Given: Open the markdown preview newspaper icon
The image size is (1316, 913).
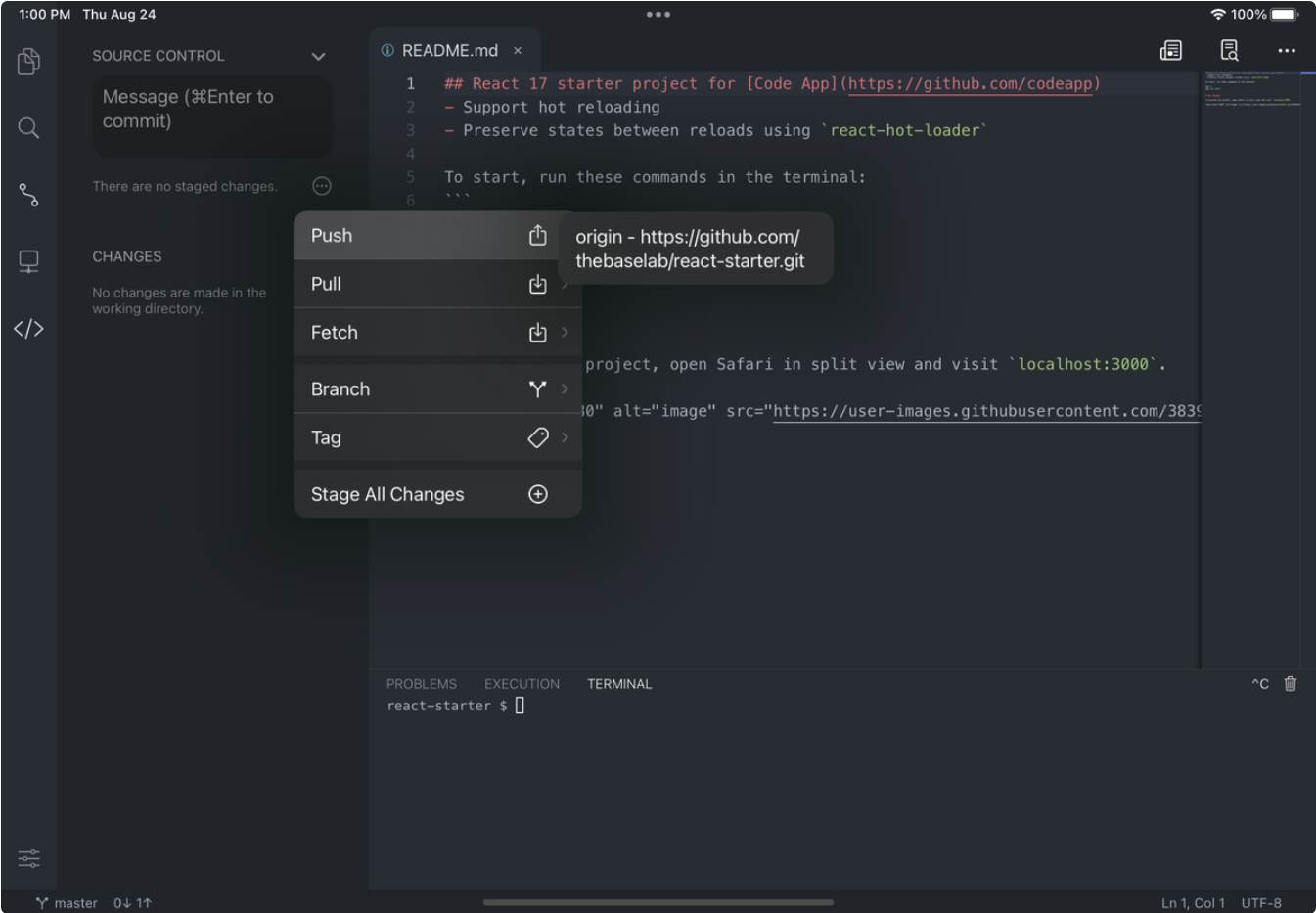Looking at the screenshot, I should click(1170, 50).
